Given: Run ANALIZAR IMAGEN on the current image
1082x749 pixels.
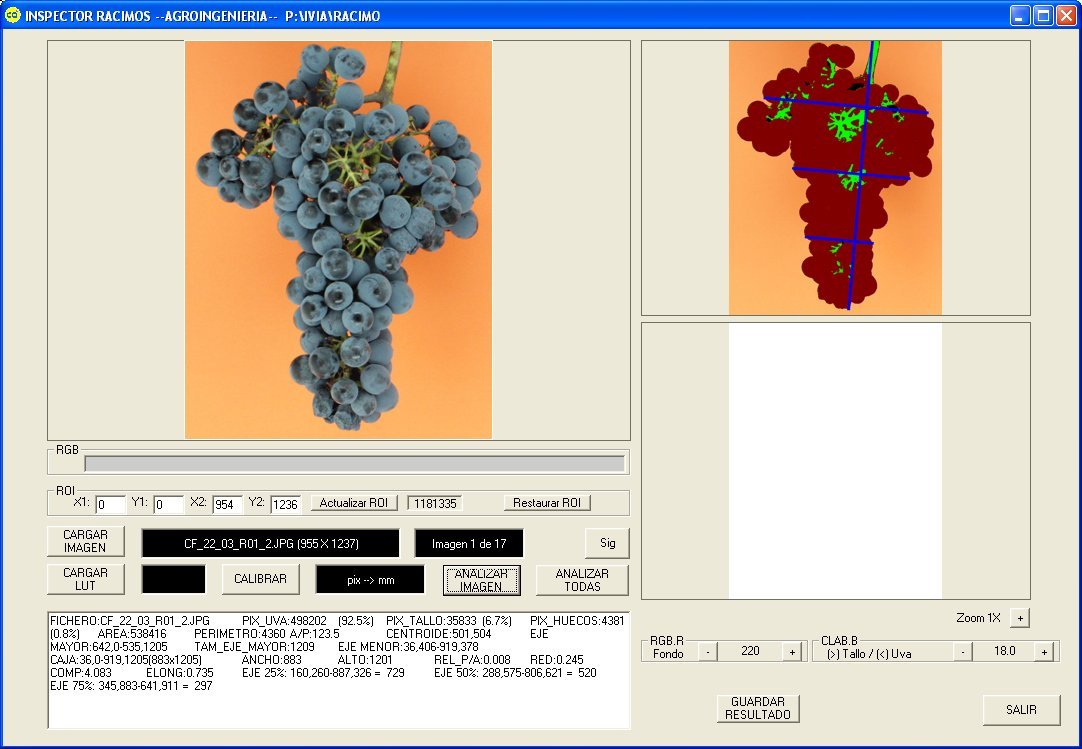Looking at the screenshot, I should (481, 580).
